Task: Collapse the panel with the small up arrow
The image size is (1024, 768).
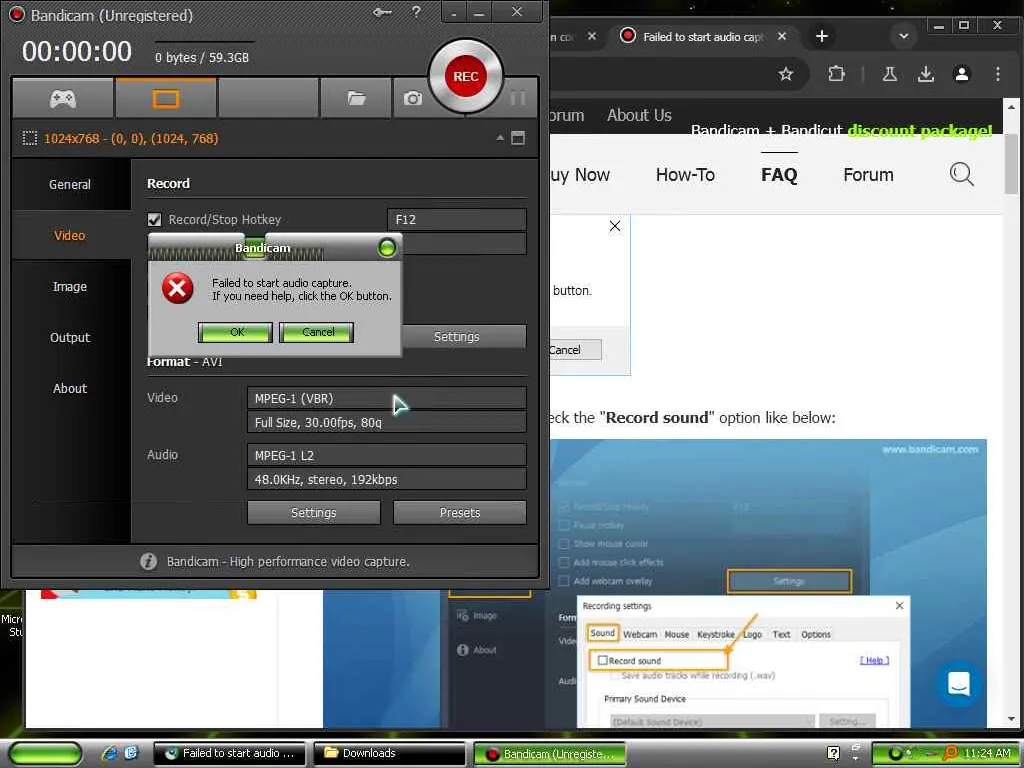Action: coord(500,138)
